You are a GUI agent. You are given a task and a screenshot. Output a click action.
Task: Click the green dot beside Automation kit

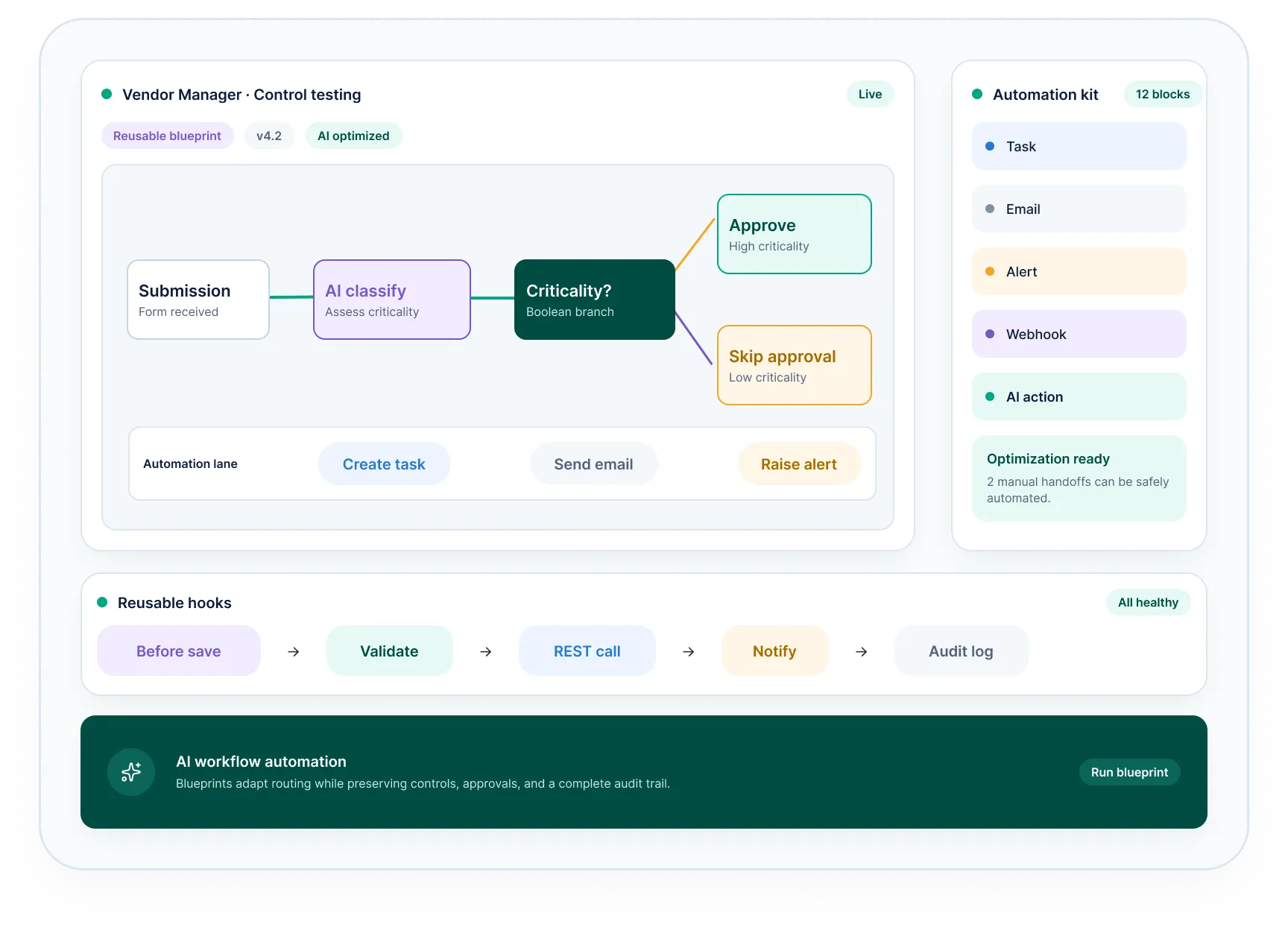977,94
